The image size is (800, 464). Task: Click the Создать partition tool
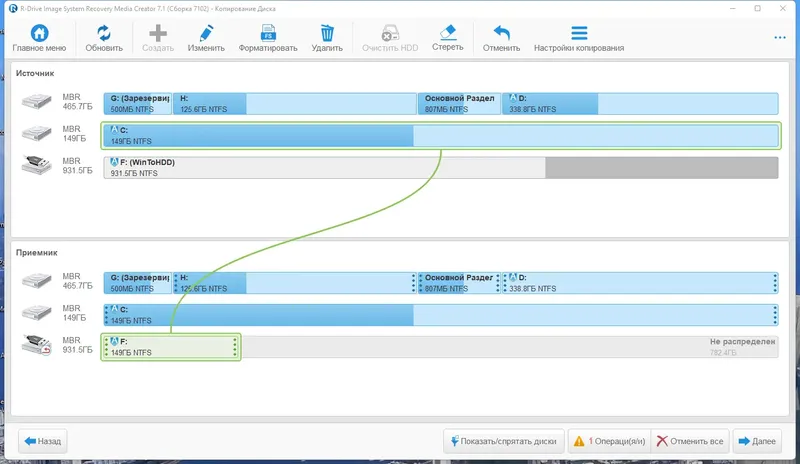pos(158,38)
